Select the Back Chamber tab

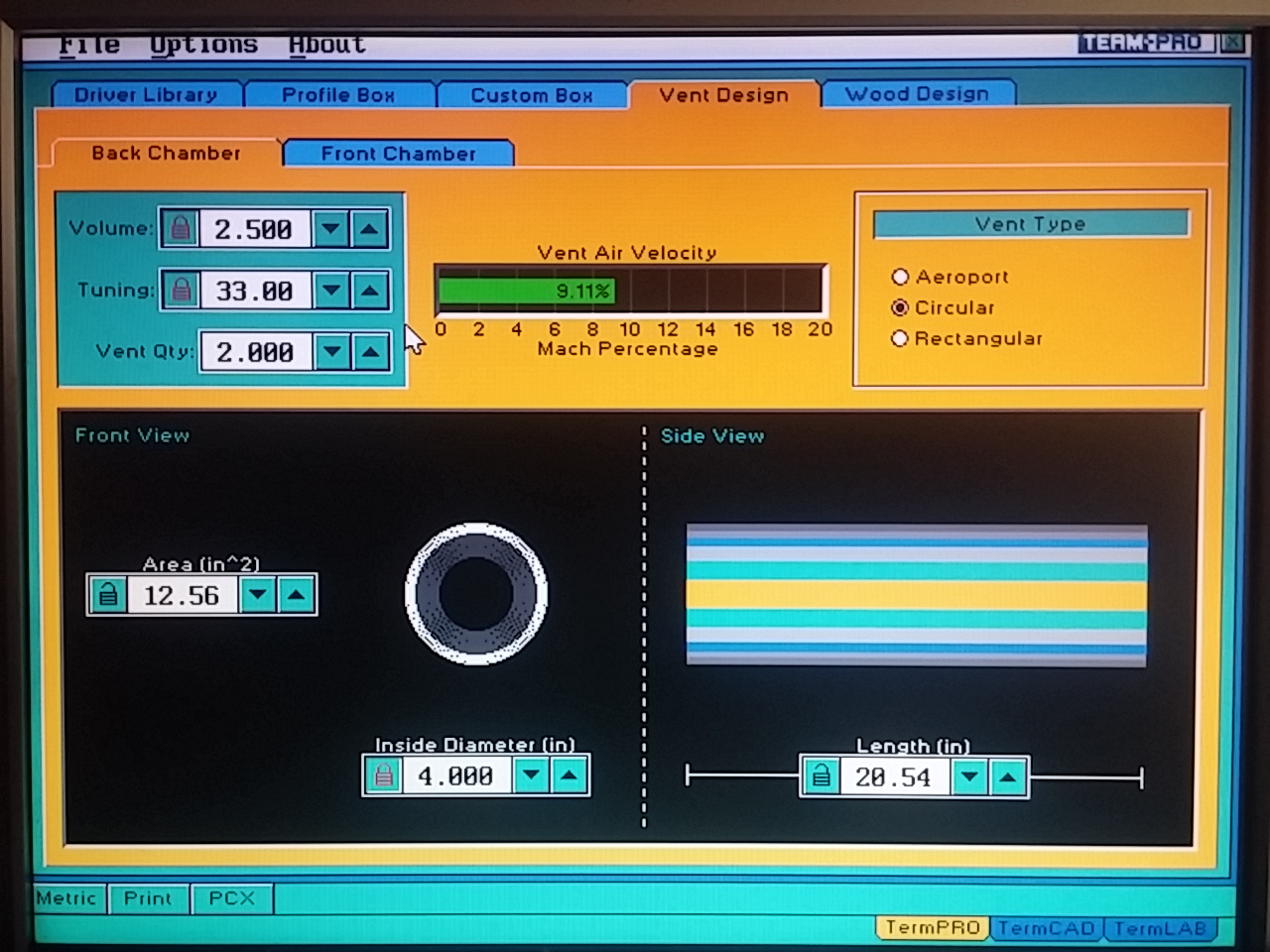coord(166,153)
